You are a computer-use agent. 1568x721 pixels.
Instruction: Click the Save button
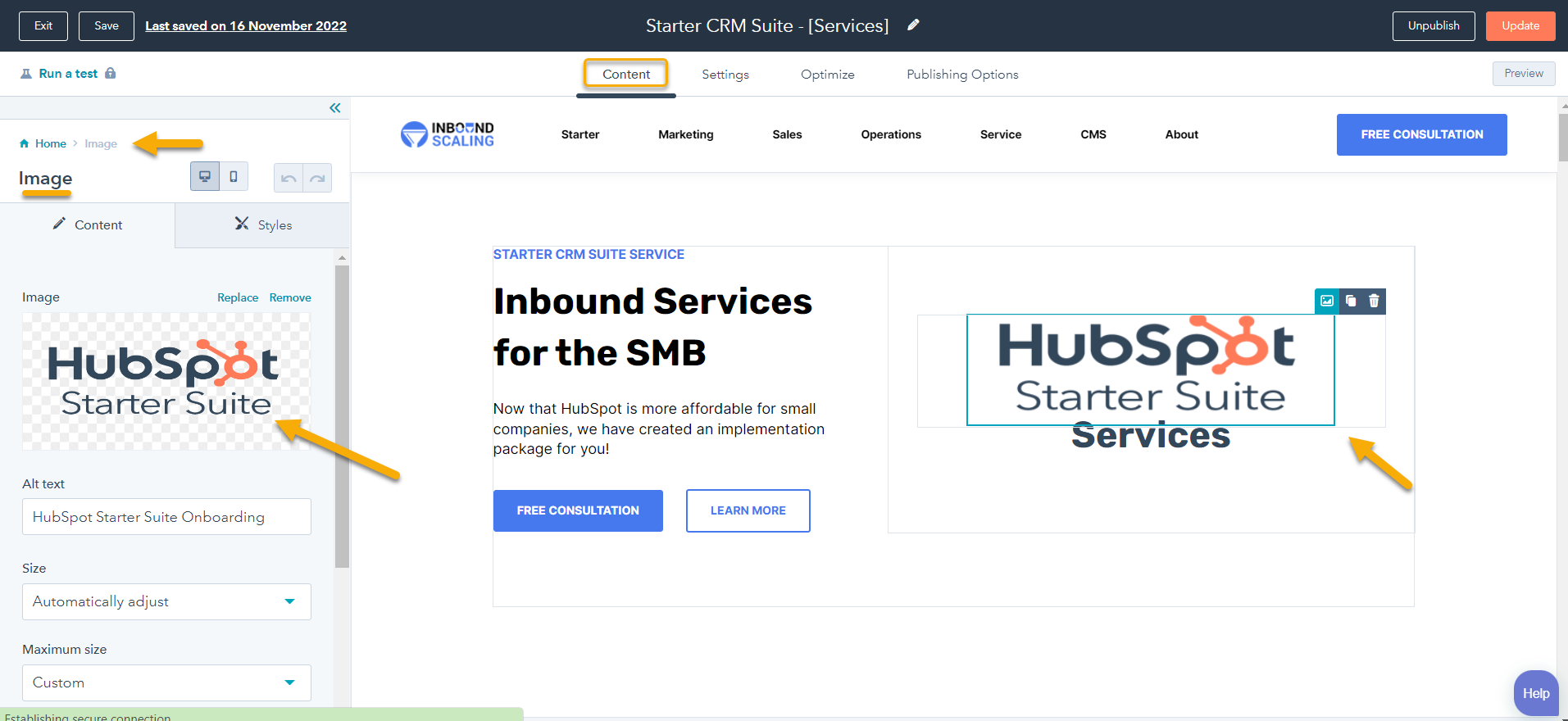point(107,25)
